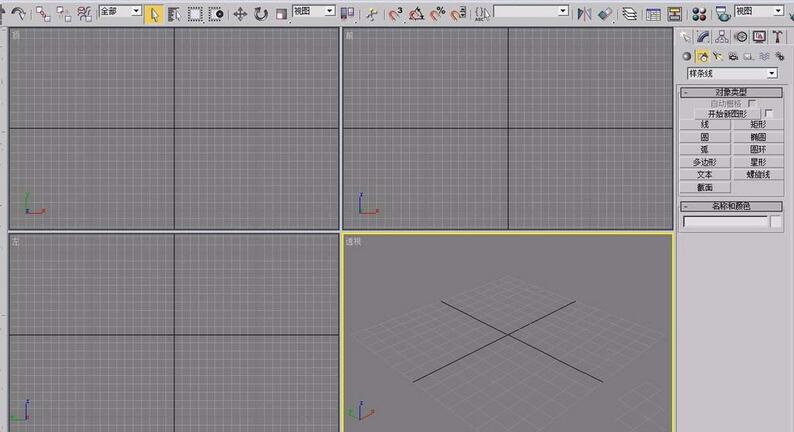Toggle the 开始新图形 checkbox

[769, 113]
